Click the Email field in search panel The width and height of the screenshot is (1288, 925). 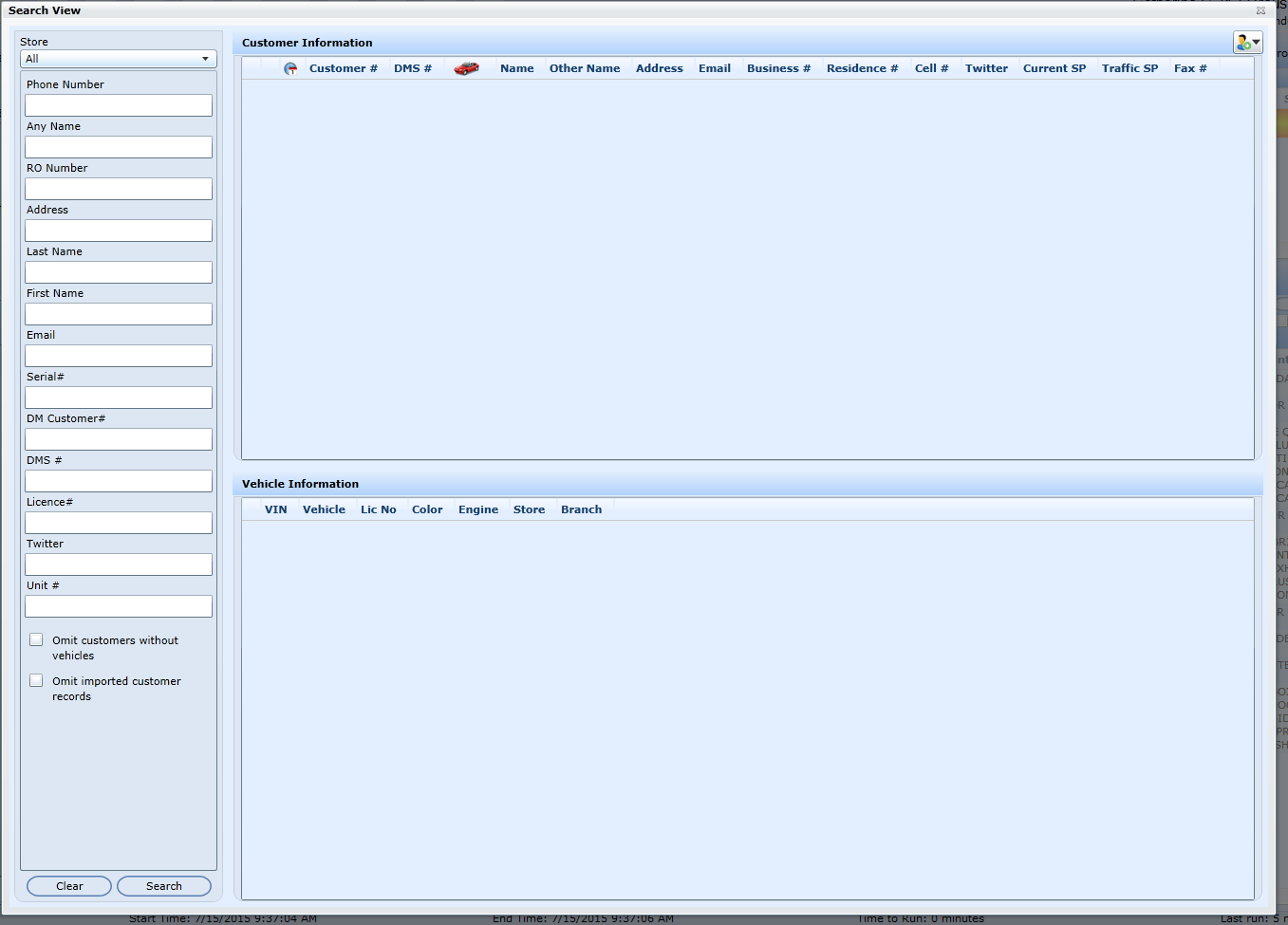[119, 356]
